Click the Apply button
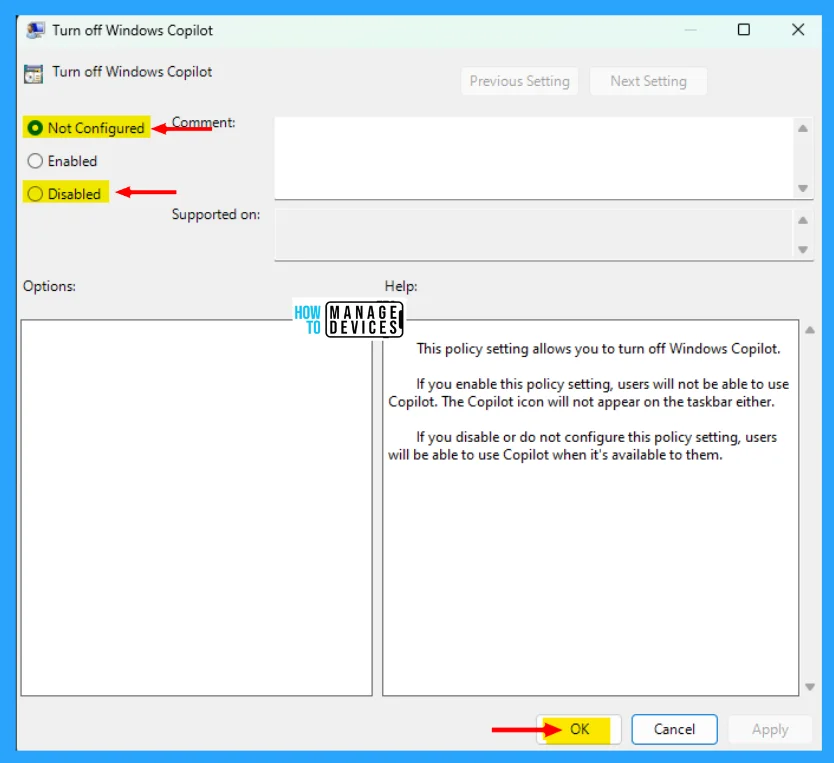Image resolution: width=834 pixels, height=763 pixels. click(770, 729)
